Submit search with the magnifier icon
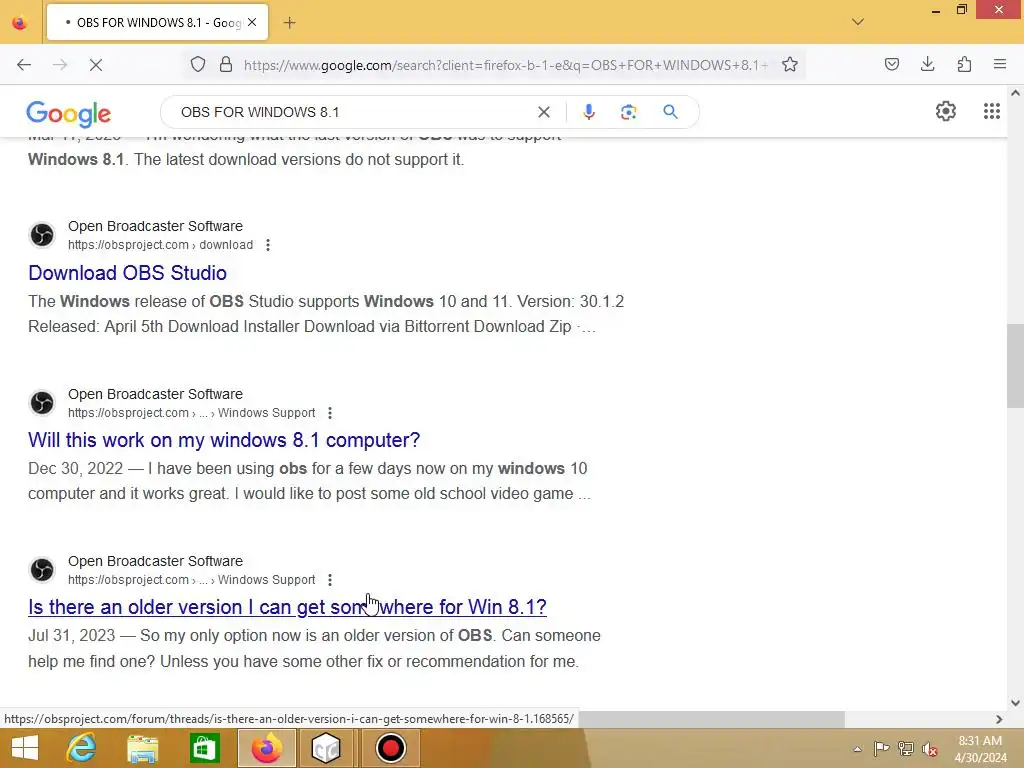This screenshot has height=768, width=1024. pos(670,112)
